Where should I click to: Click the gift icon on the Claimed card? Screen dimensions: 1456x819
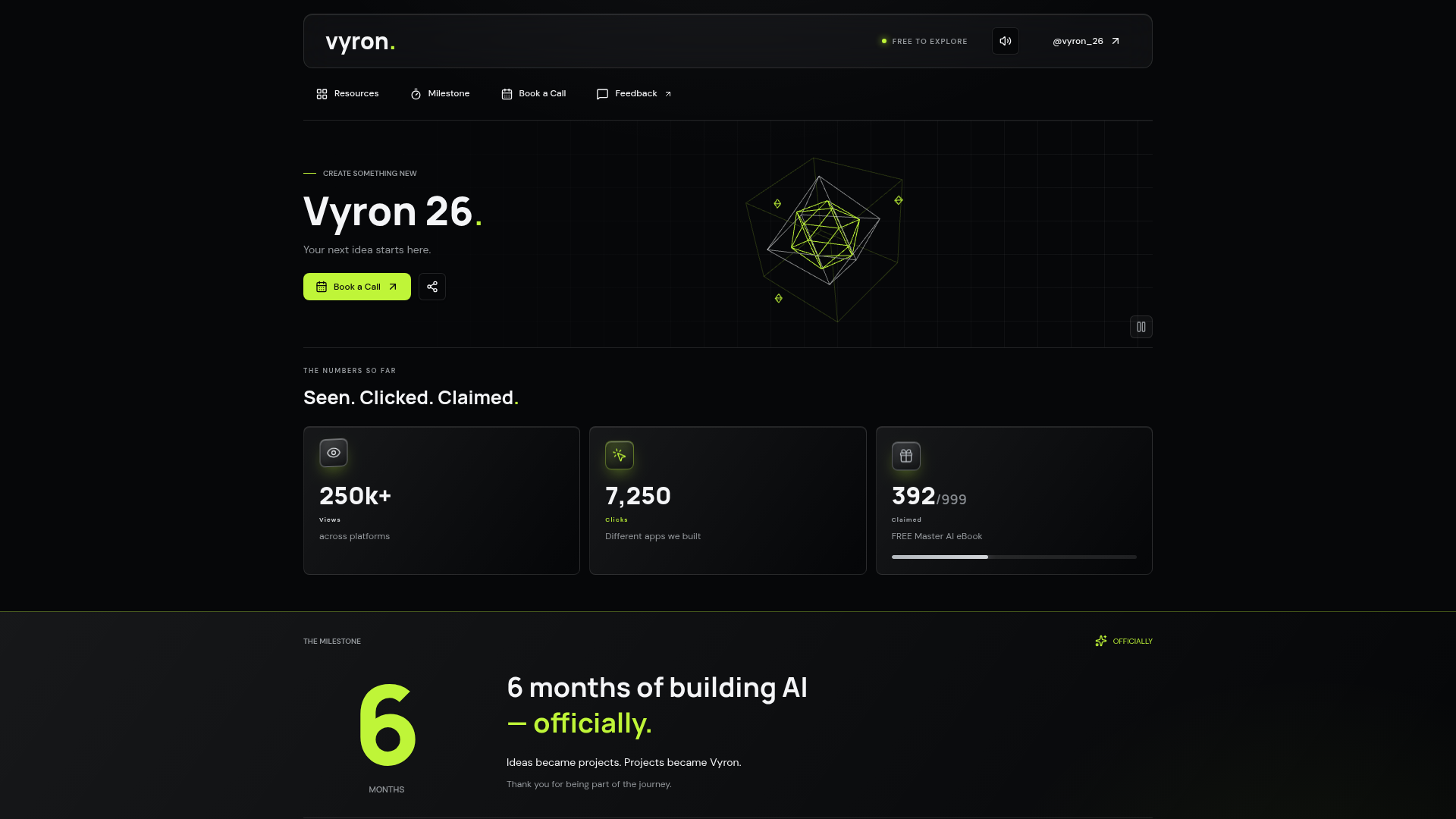click(906, 456)
